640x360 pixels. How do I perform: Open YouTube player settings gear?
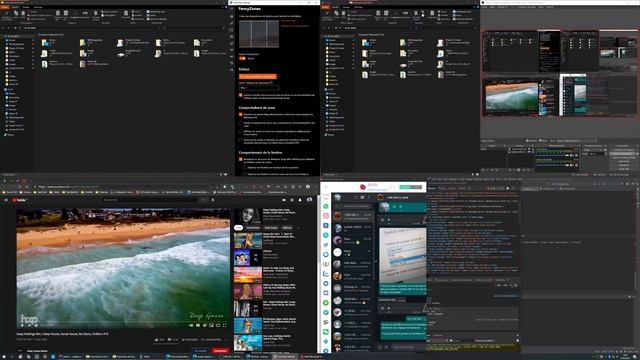[x=204, y=325]
